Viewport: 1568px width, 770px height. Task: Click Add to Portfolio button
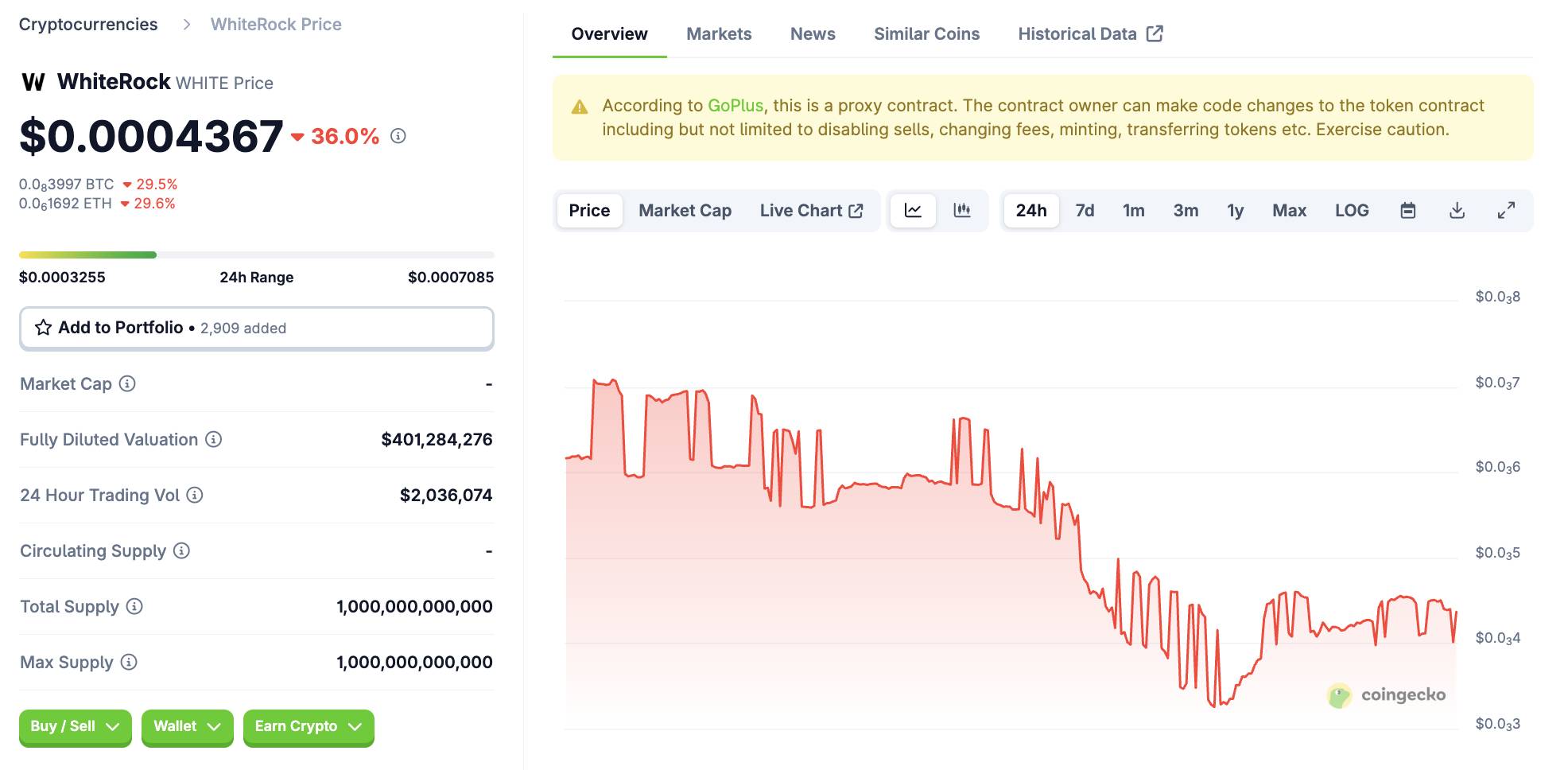[256, 328]
